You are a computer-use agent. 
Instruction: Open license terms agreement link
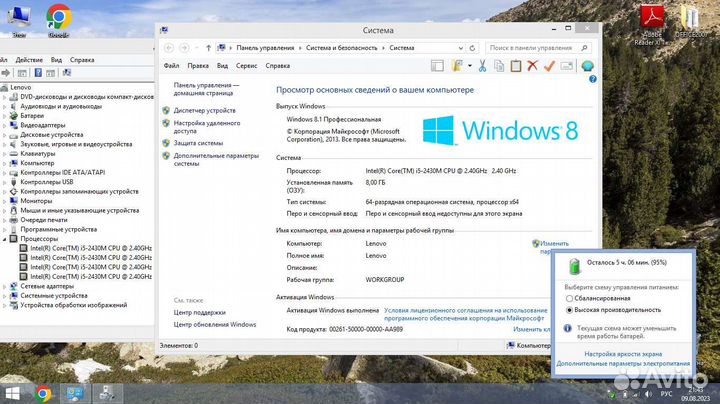(466, 314)
